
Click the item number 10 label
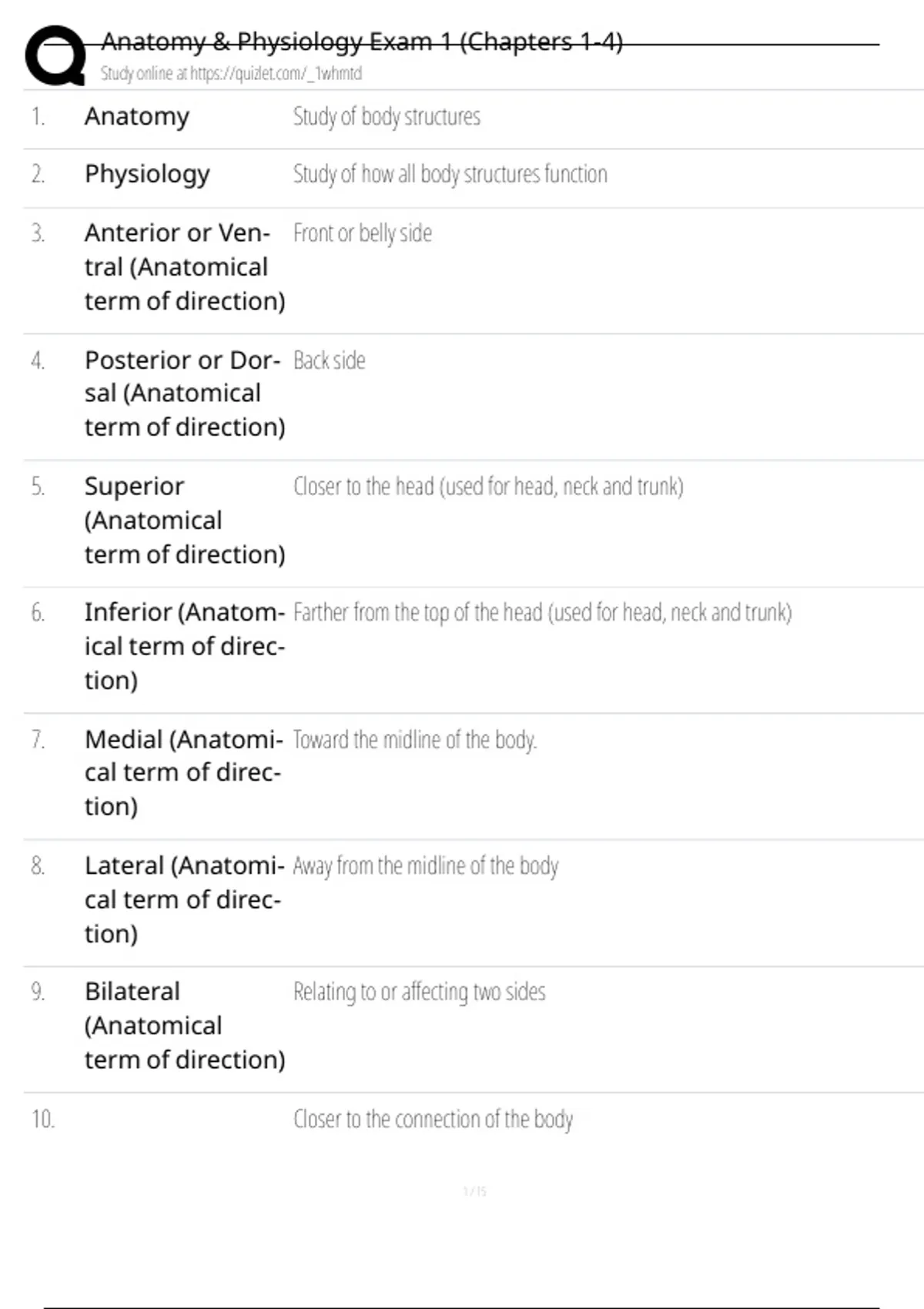pyautogui.click(x=43, y=1119)
